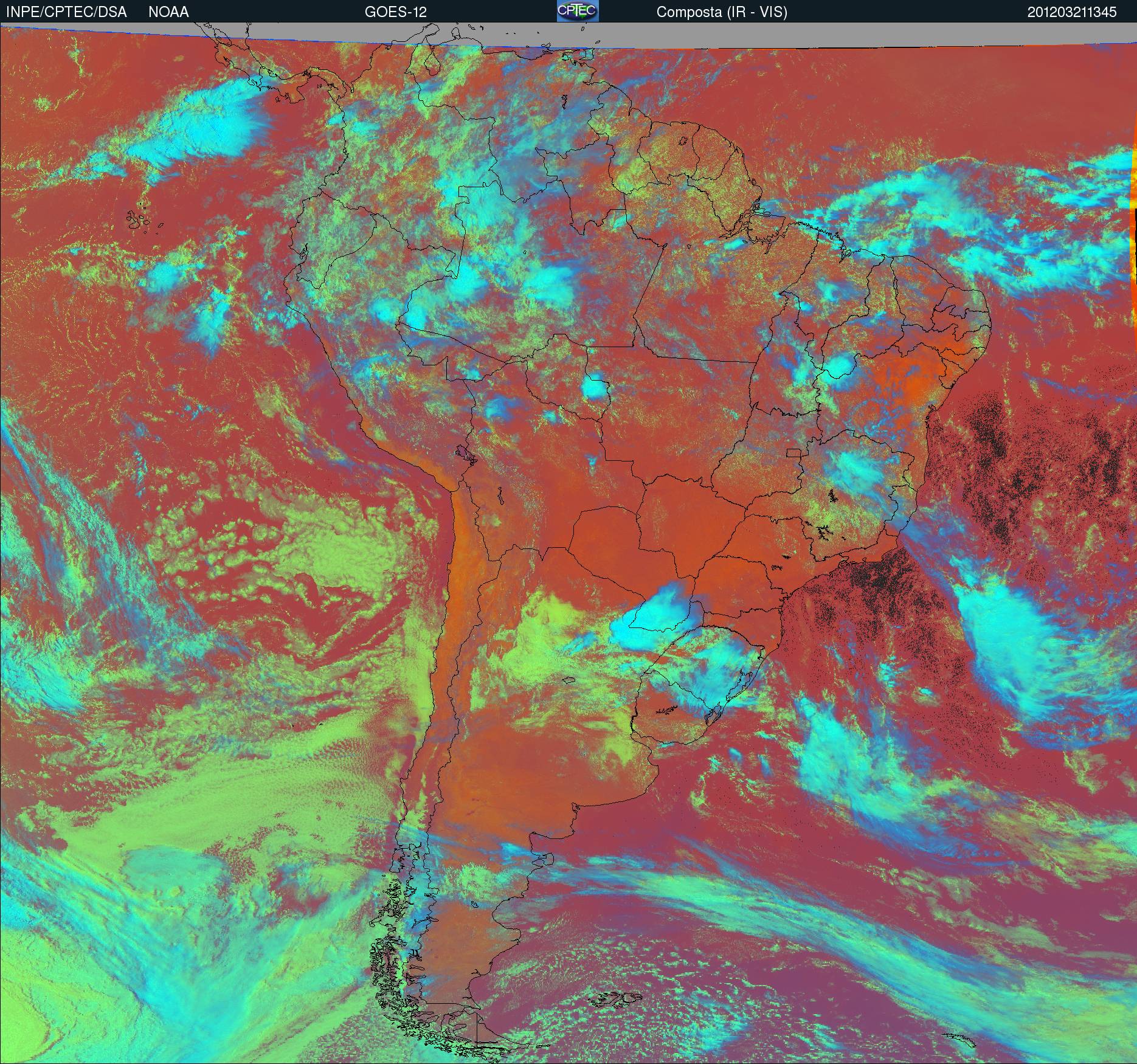This screenshot has height=1064, width=1137.
Task: Click the CPTEC logo in header
Action: (x=578, y=11)
